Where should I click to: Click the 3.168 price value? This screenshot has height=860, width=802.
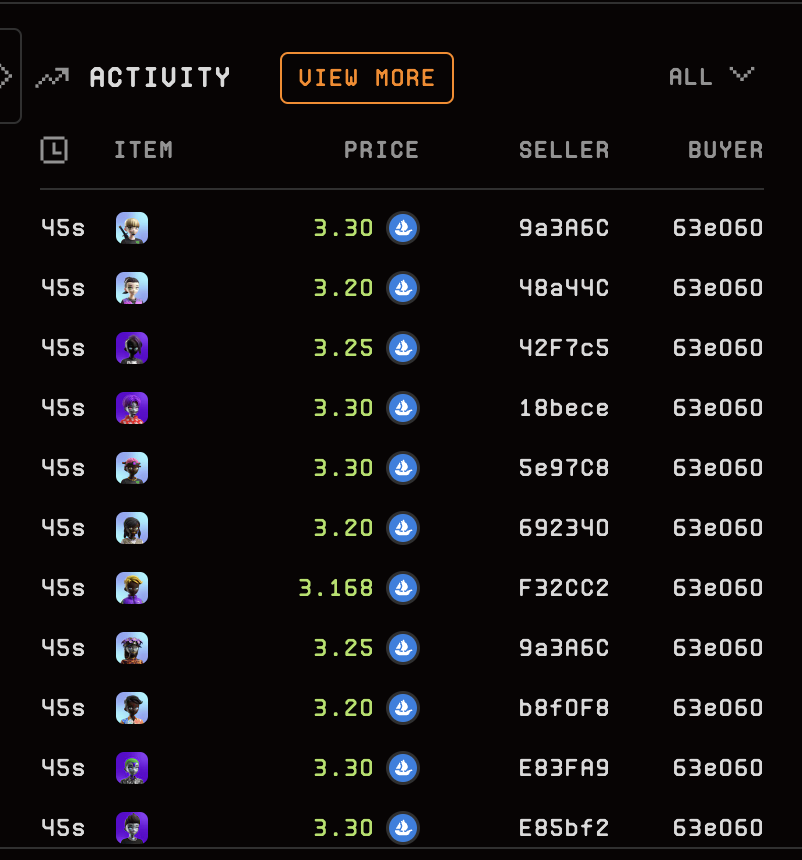coord(336,588)
